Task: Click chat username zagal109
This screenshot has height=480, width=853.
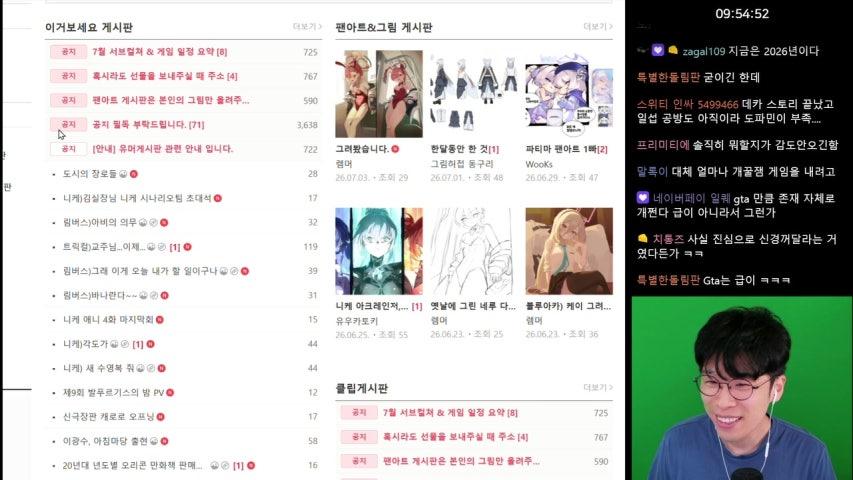Action: coord(703,51)
